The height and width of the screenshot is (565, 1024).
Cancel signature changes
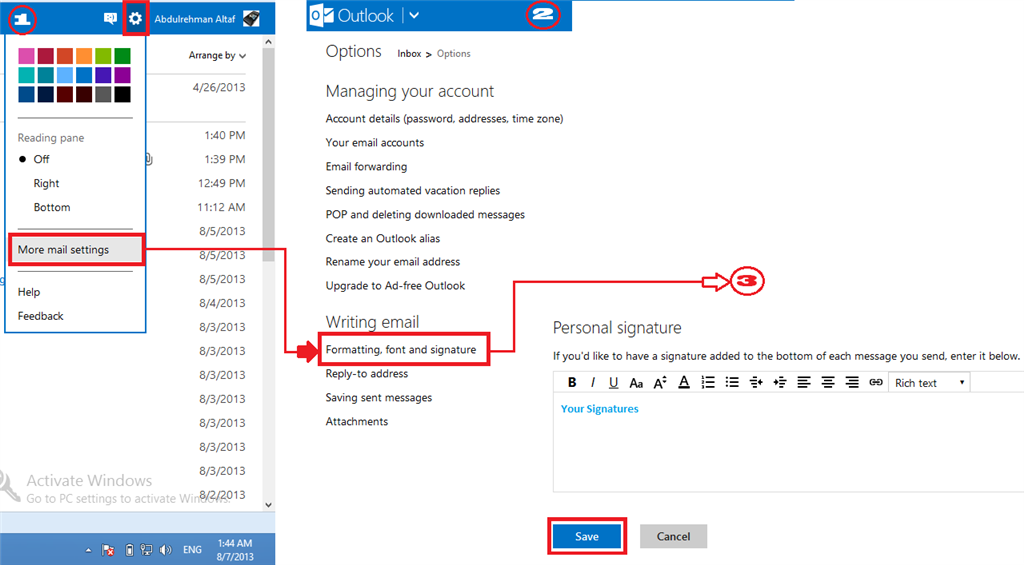tap(673, 536)
